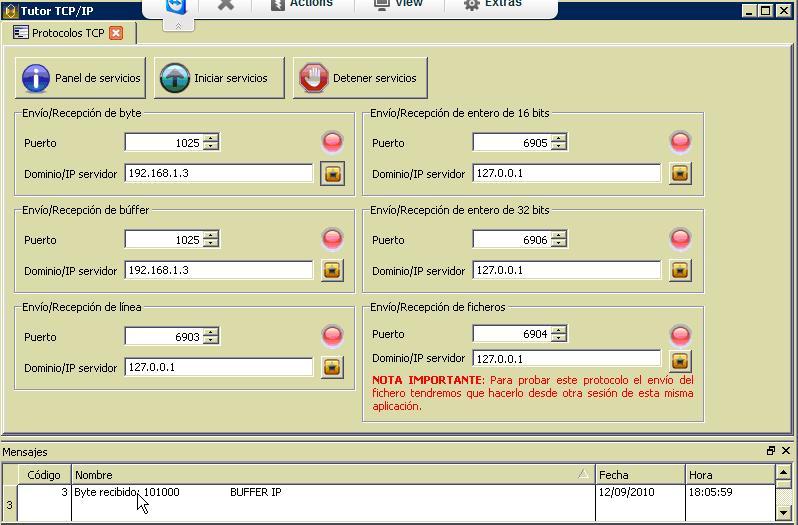
Task: Adjust 16 bits port 6905 spinner arrows
Action: [559, 142]
